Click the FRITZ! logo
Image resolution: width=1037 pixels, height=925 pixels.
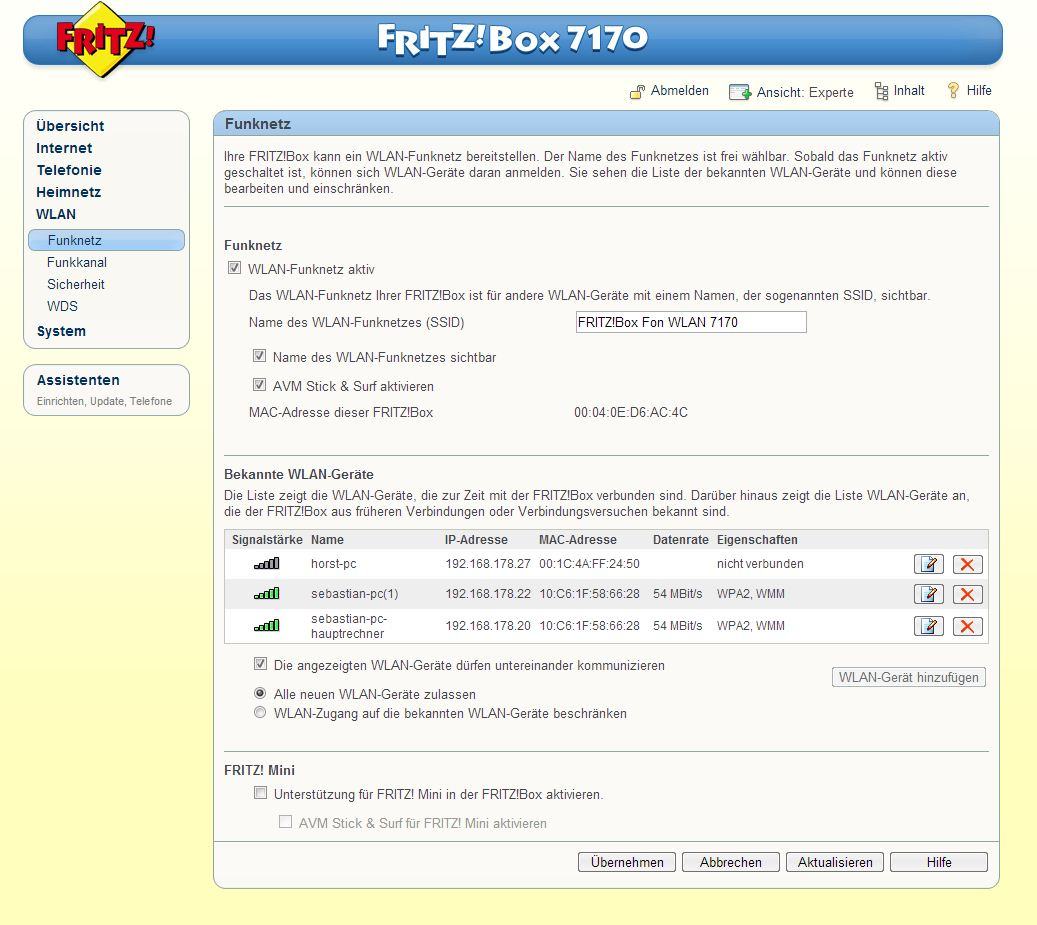coord(104,40)
